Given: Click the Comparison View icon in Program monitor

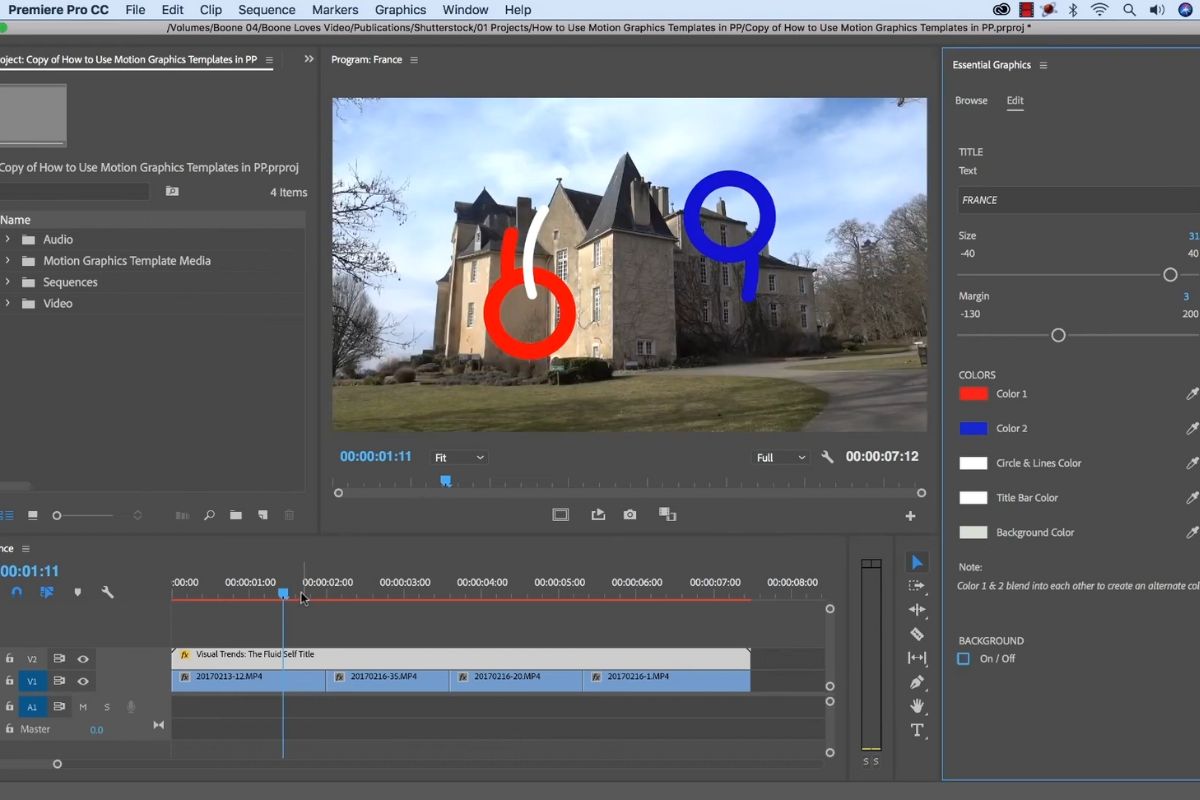Looking at the screenshot, I should [667, 515].
